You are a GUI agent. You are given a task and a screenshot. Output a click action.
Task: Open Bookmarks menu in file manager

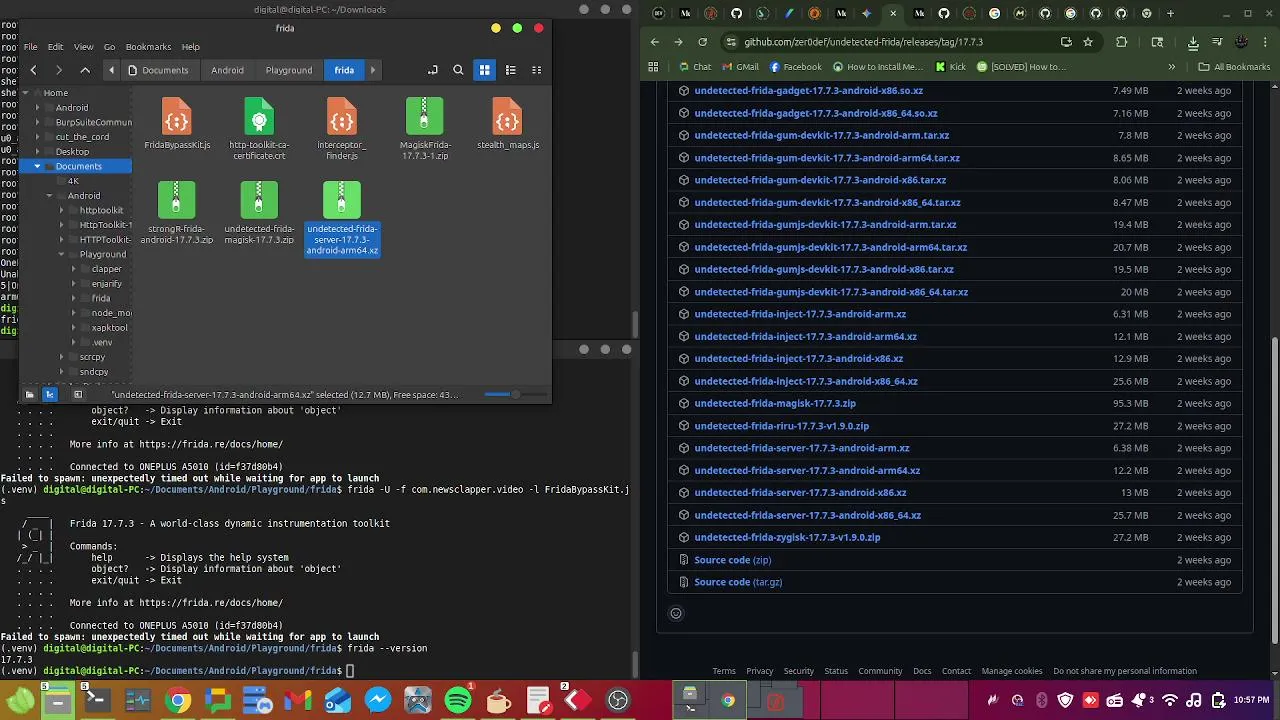point(148,46)
